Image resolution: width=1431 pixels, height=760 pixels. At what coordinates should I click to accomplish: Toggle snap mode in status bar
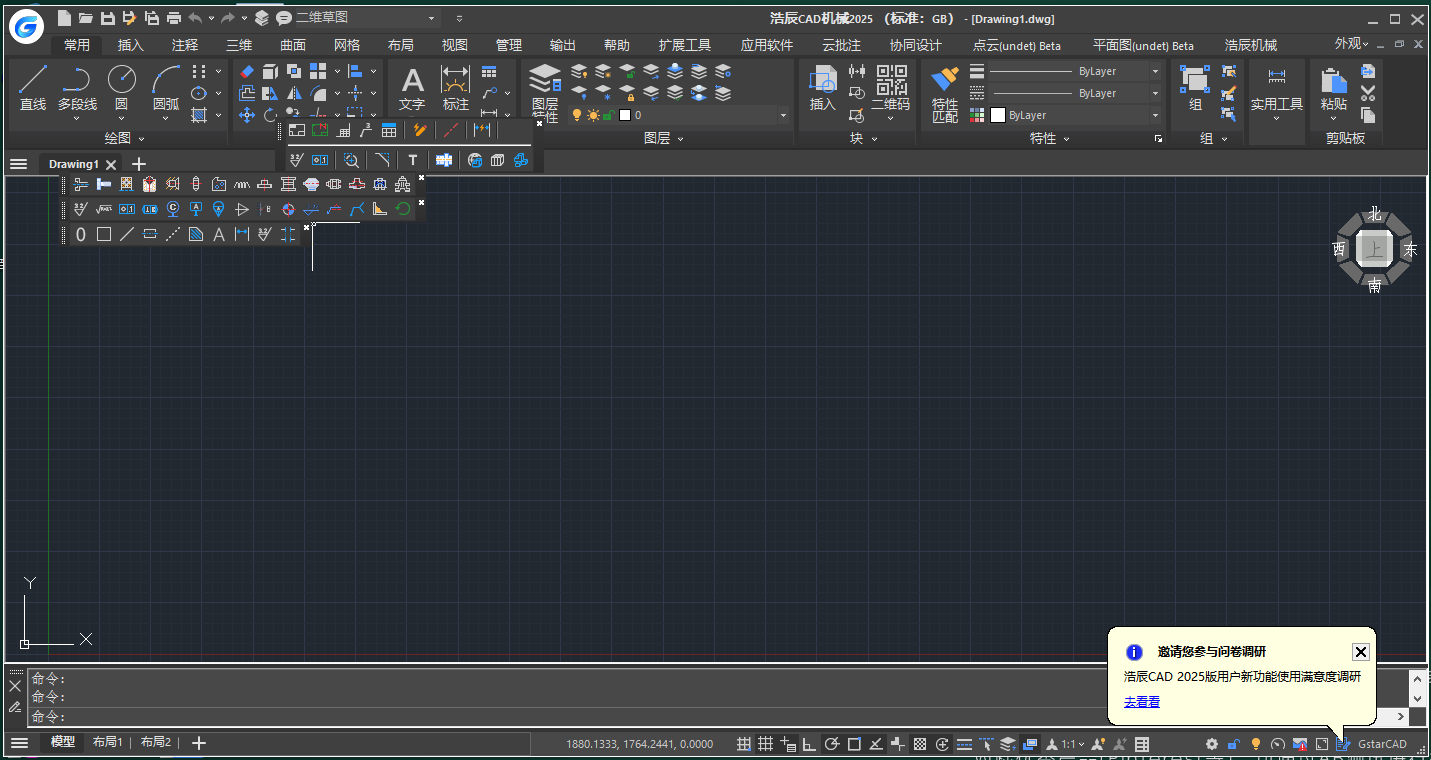pyautogui.click(x=744, y=744)
